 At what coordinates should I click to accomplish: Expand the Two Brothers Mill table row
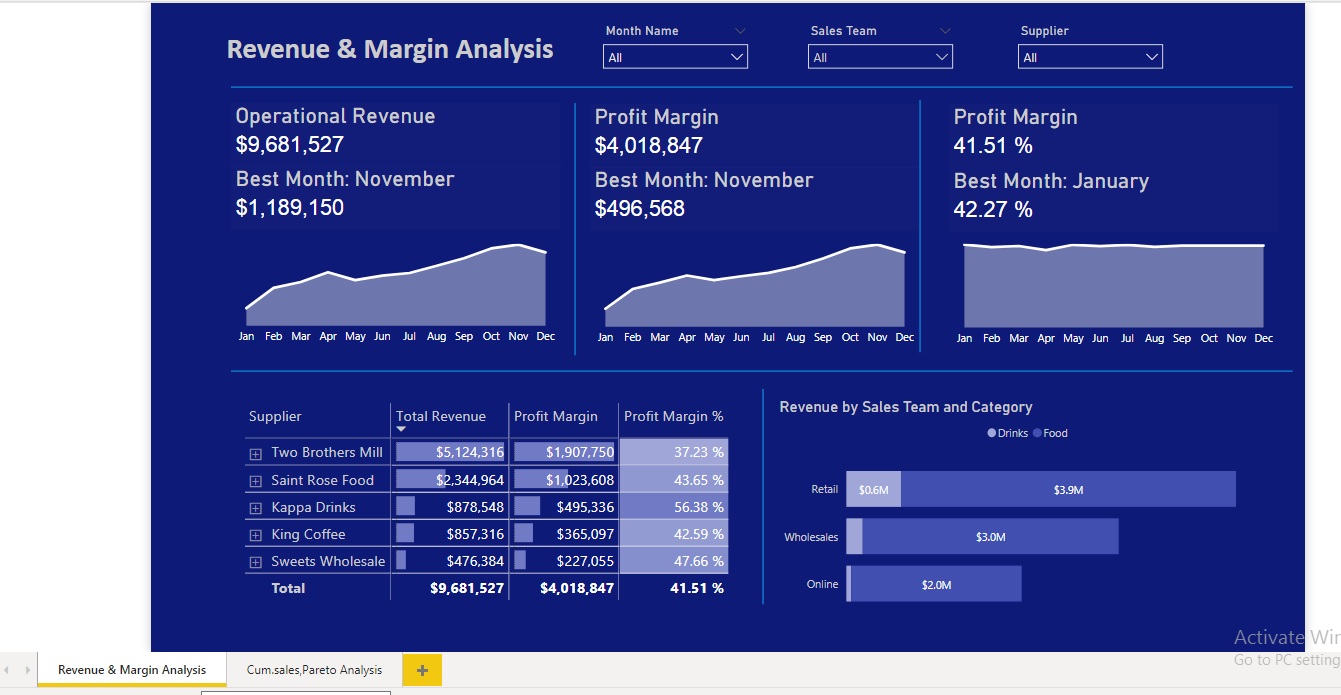click(256, 452)
